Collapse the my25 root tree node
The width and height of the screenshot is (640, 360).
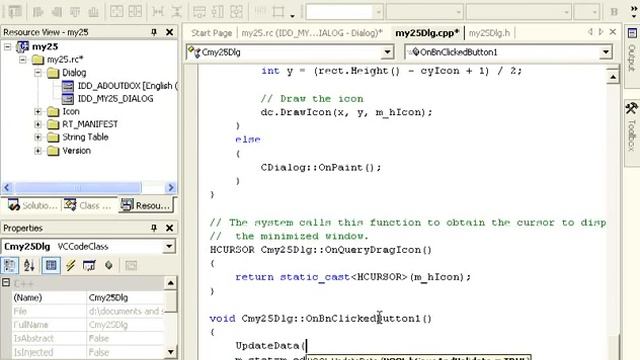(x=8, y=47)
